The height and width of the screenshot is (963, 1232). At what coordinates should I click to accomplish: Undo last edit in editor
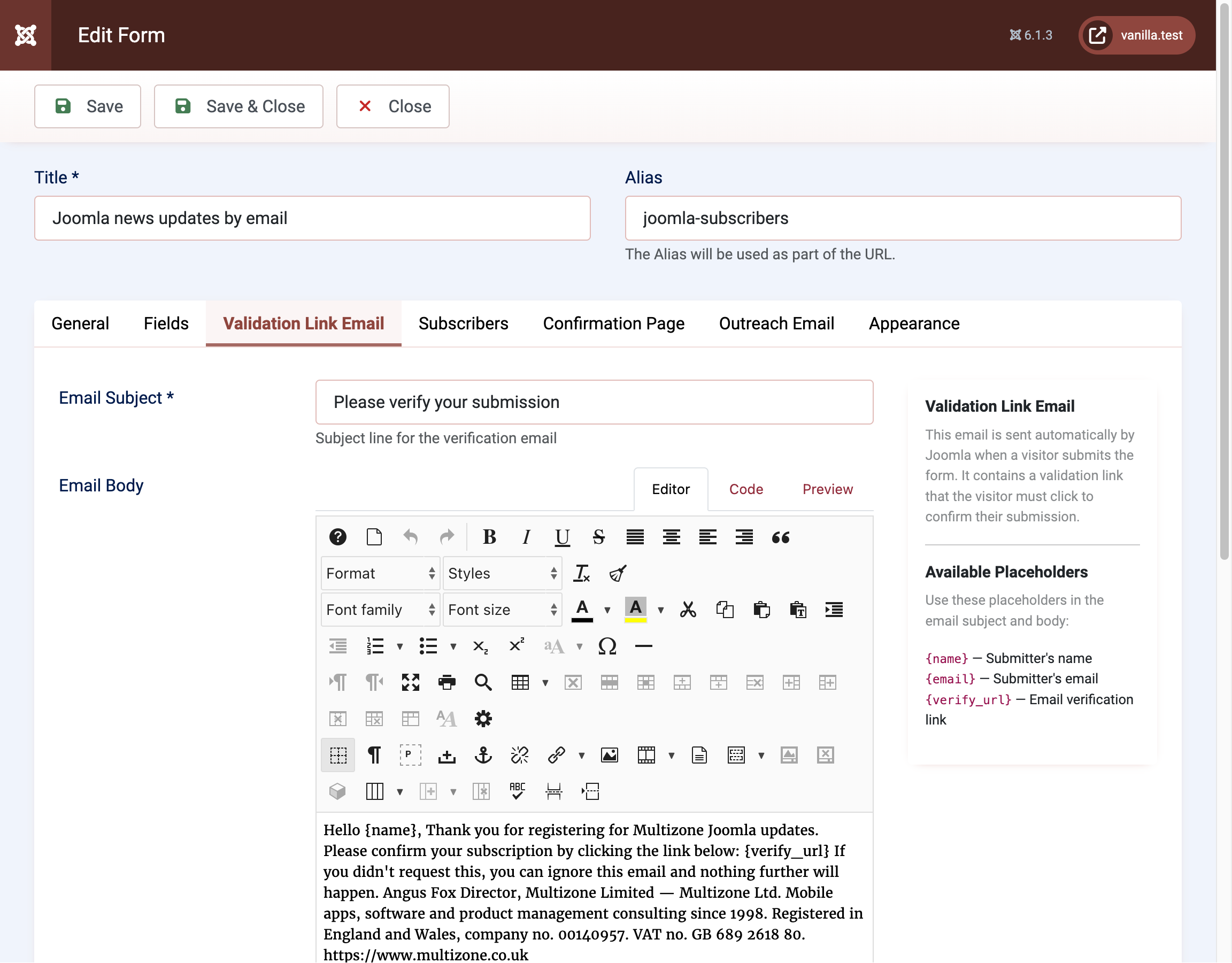410,536
